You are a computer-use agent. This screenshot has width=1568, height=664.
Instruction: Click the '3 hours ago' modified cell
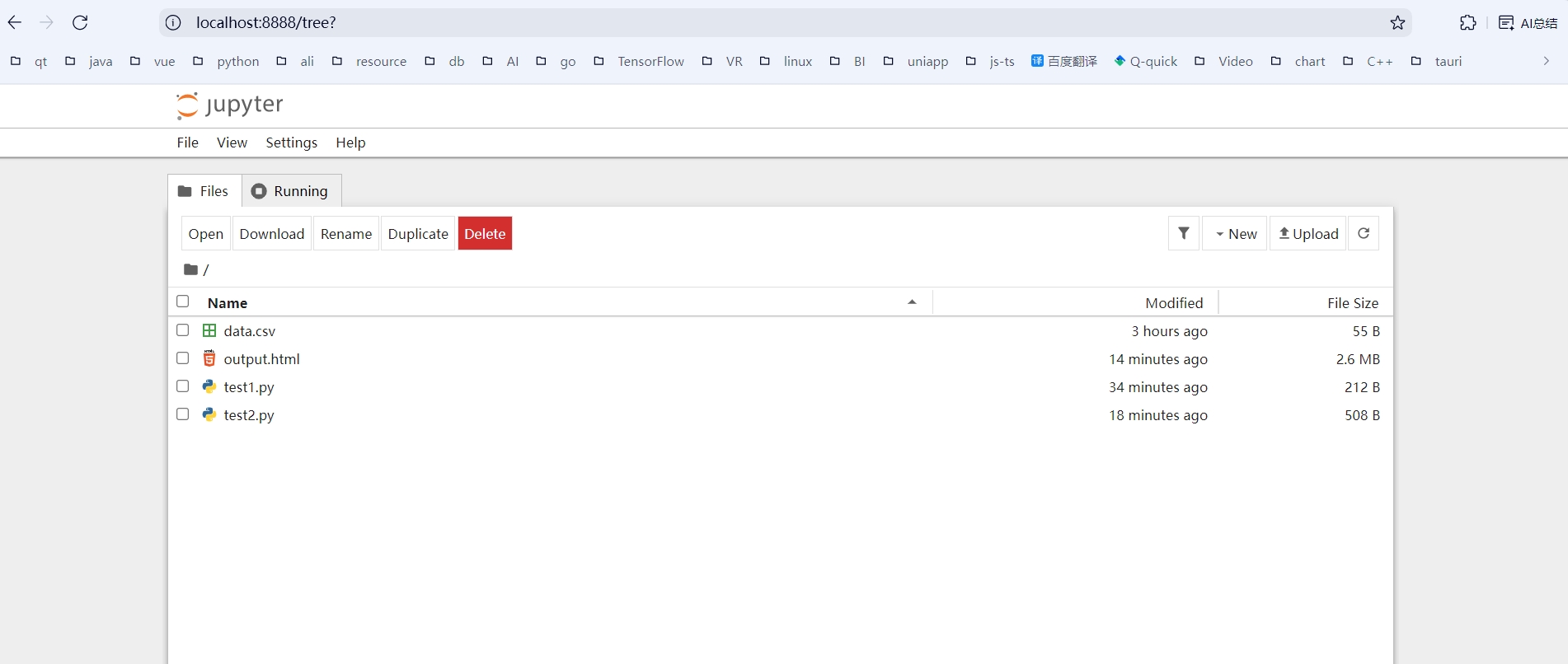1169,330
